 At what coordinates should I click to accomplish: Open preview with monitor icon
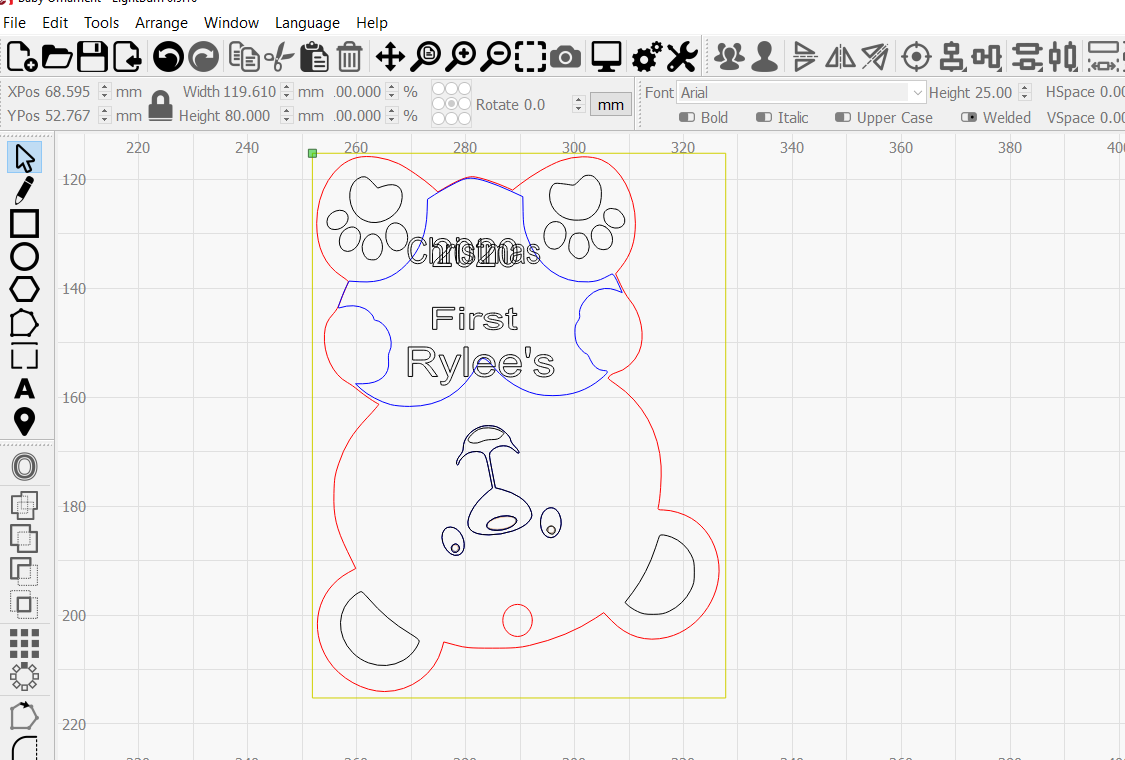tap(606, 57)
